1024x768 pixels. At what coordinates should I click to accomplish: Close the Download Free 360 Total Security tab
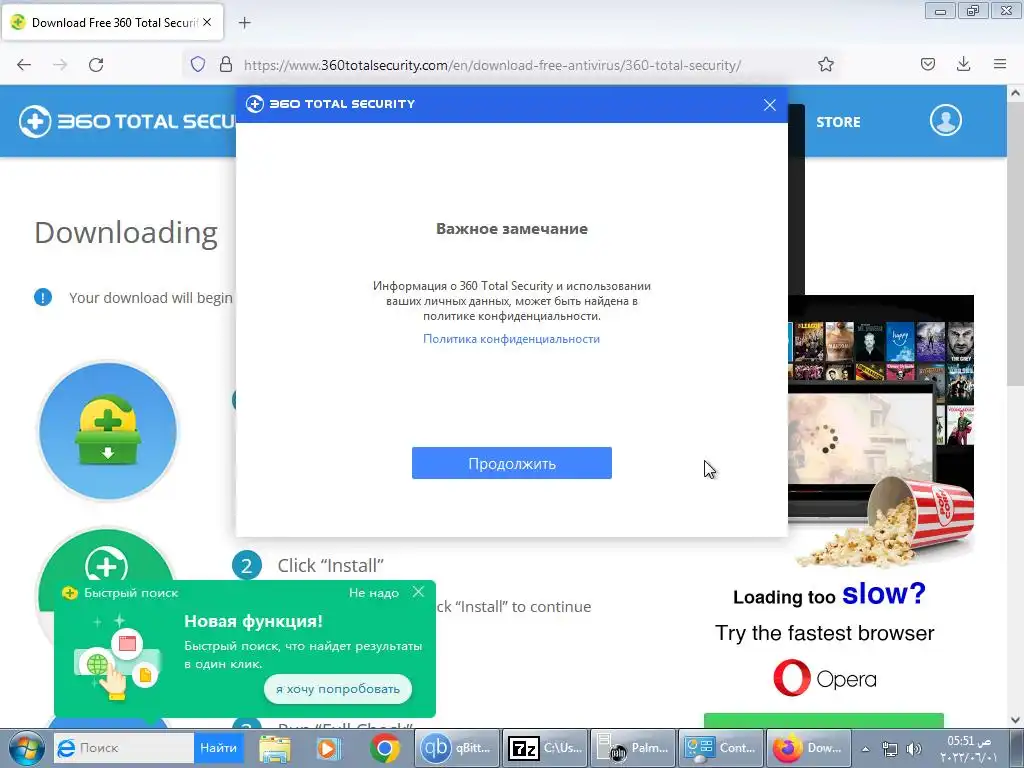(207, 22)
